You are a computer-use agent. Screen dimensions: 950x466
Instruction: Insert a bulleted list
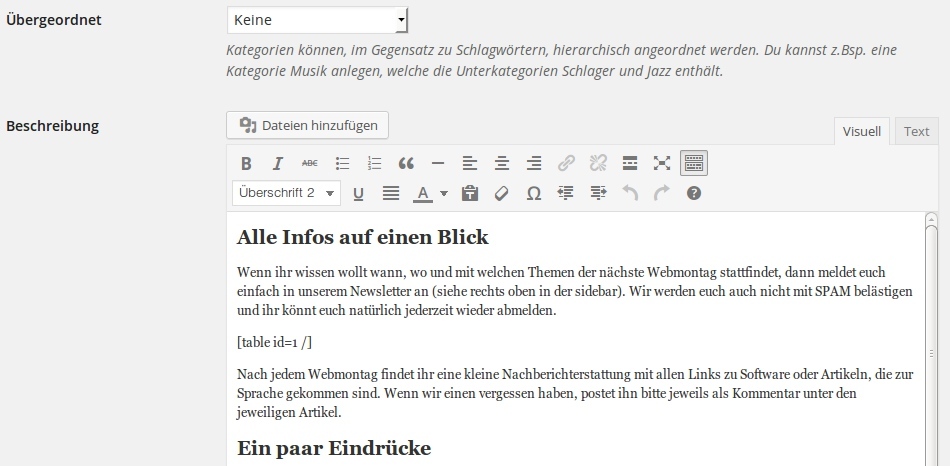tap(342, 163)
